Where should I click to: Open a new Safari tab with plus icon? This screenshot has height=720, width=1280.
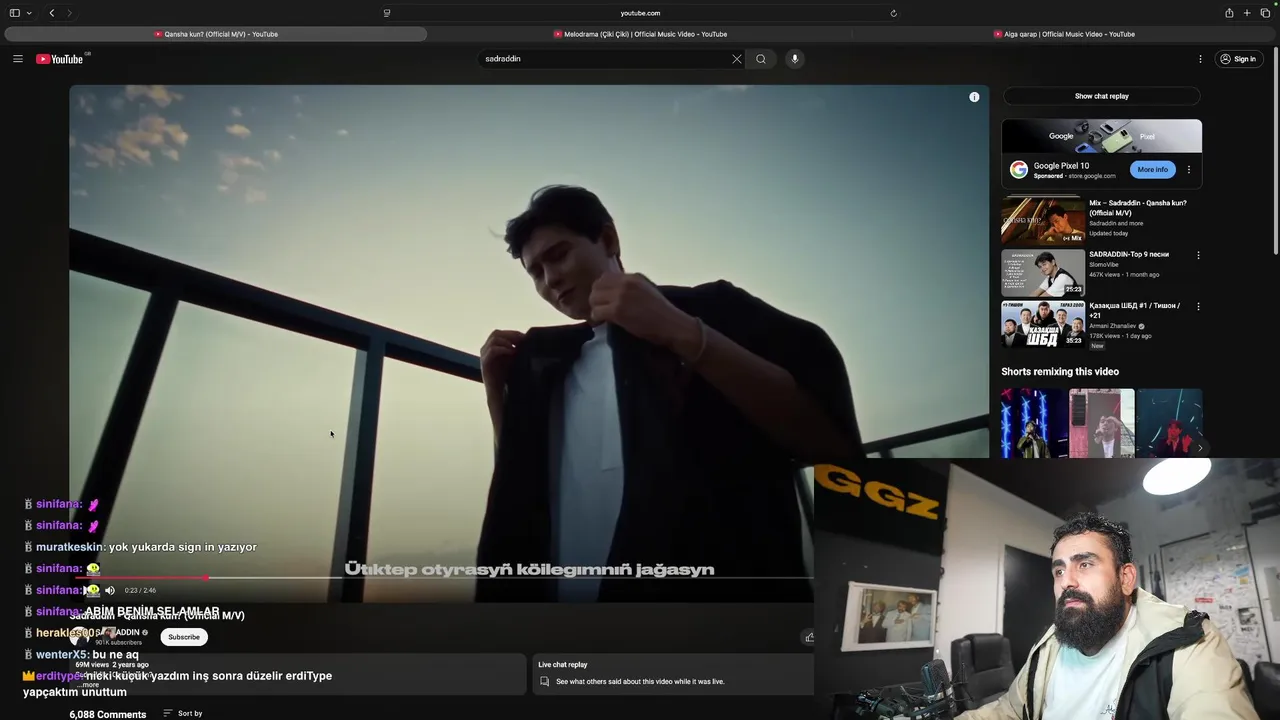coord(1247,13)
